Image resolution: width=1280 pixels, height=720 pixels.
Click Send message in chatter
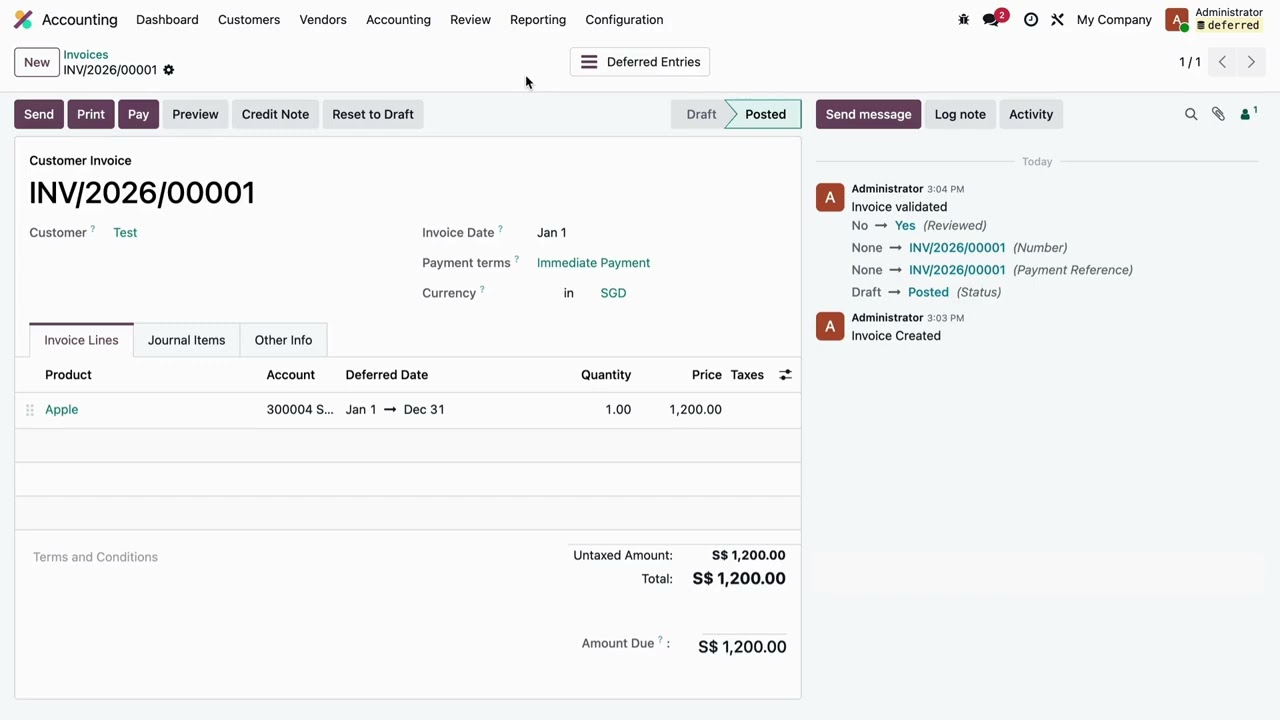click(x=868, y=114)
